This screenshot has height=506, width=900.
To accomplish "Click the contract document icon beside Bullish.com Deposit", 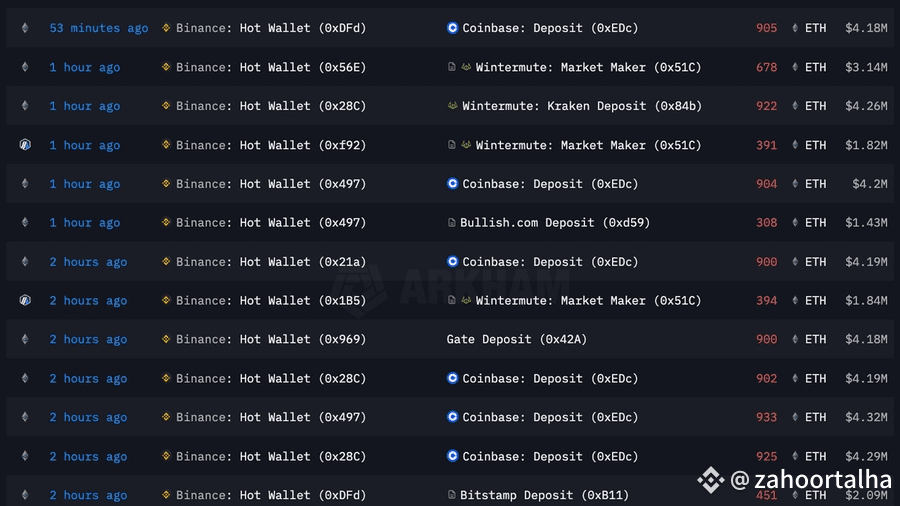I will coord(452,223).
